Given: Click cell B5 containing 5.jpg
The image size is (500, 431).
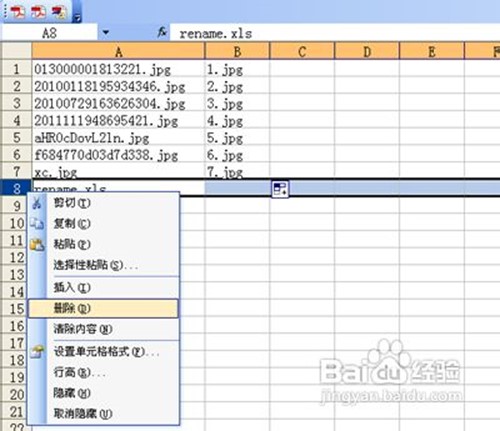Looking at the screenshot, I should click(x=237, y=138).
